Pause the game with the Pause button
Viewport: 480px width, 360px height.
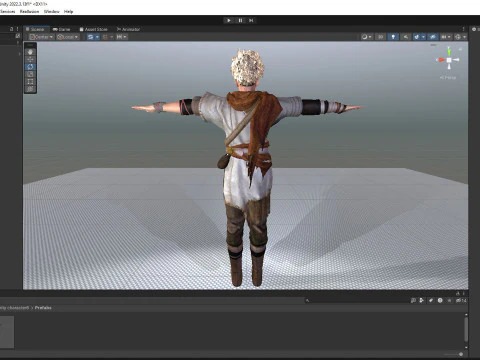pyautogui.click(x=240, y=20)
